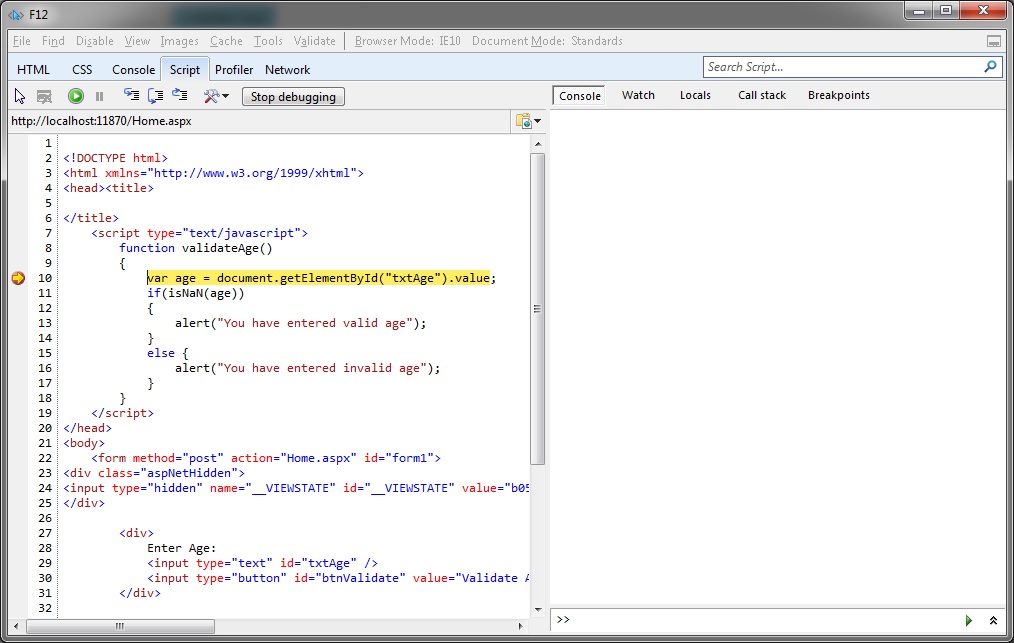Click the Select element by click arrow icon
Image resolution: width=1014 pixels, height=643 pixels.
[20, 96]
